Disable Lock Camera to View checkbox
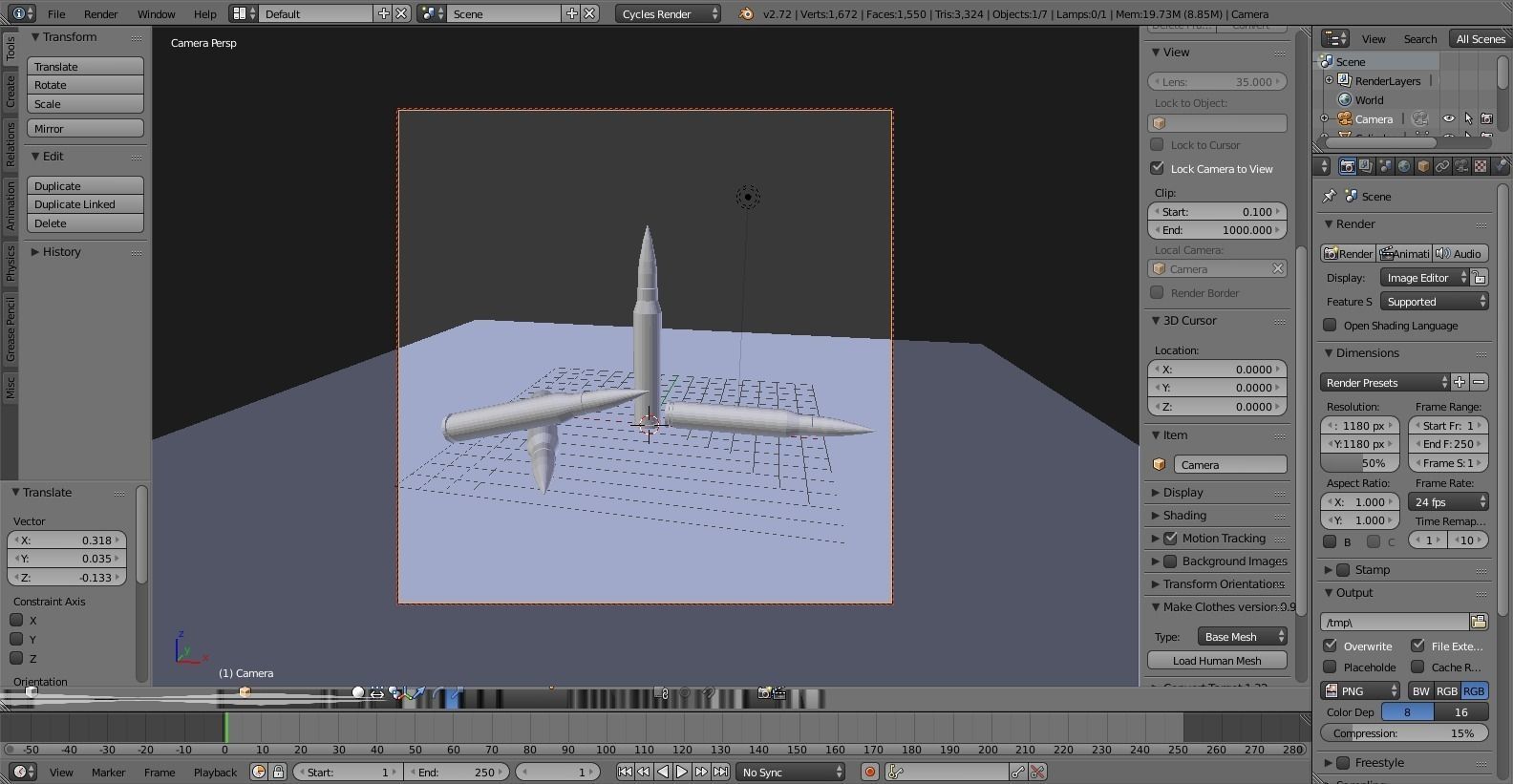This screenshot has height=784, width=1513. [1157, 168]
